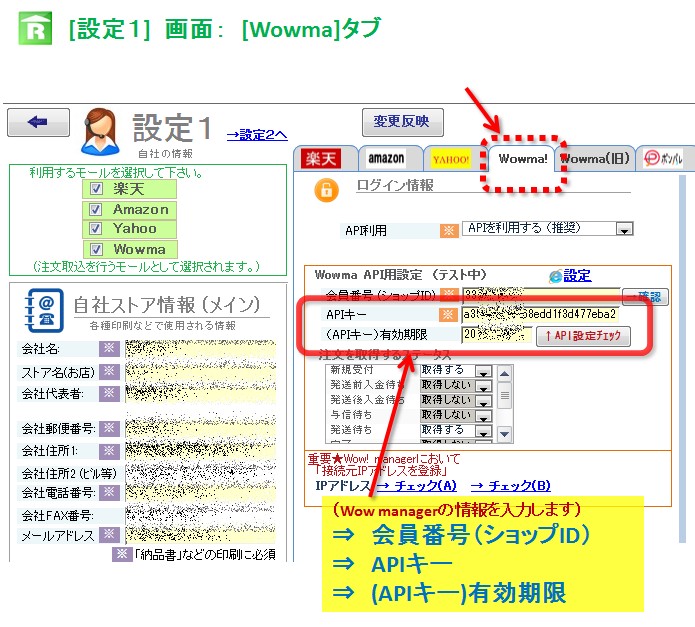Toggle the 楽天 mall checkbox

(96, 189)
